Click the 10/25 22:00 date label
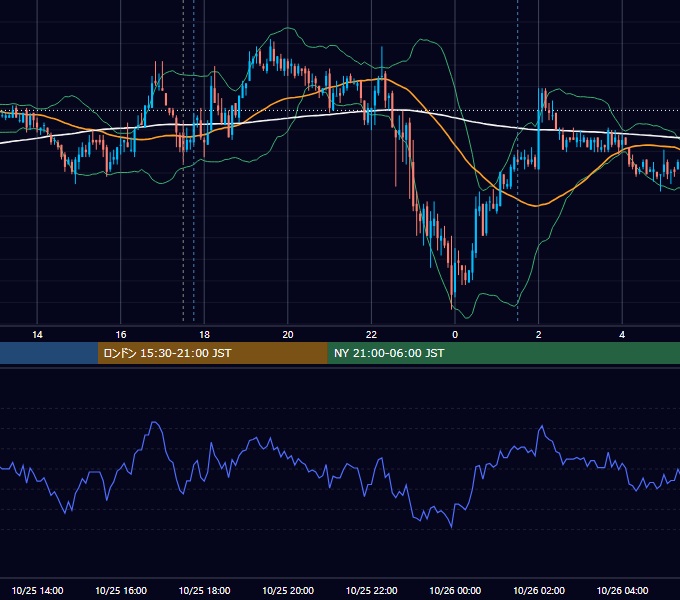Image resolution: width=680 pixels, height=600 pixels. [x=371, y=590]
